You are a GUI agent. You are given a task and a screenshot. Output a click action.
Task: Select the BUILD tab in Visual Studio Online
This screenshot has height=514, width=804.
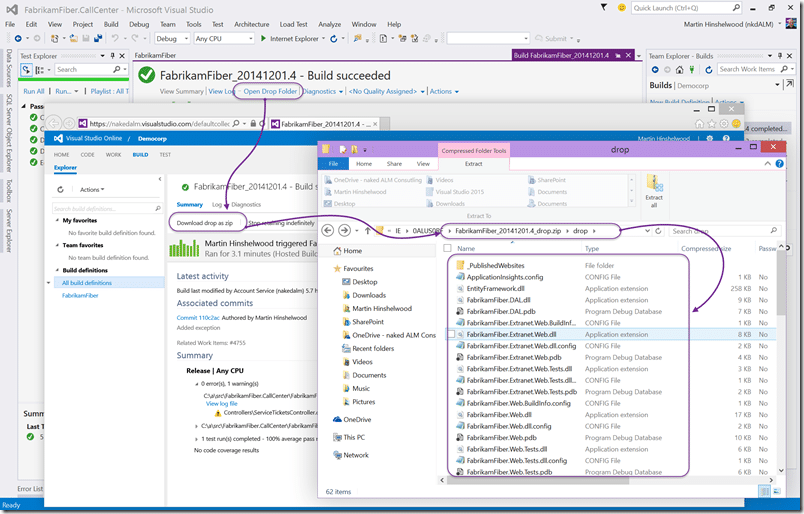(x=140, y=154)
